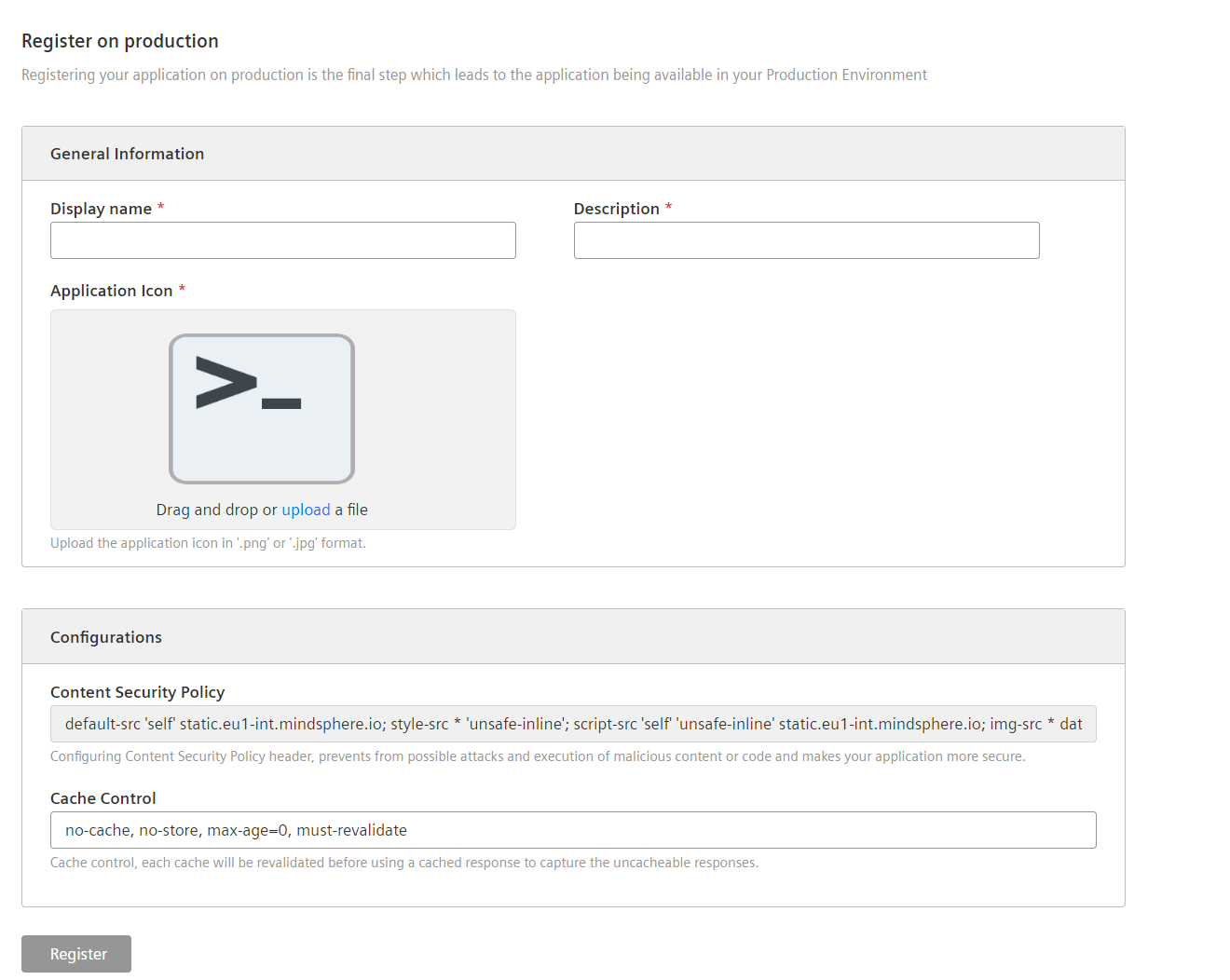This screenshot has width=1230, height=980.
Task: Click the Configurations section header
Action: (106, 636)
